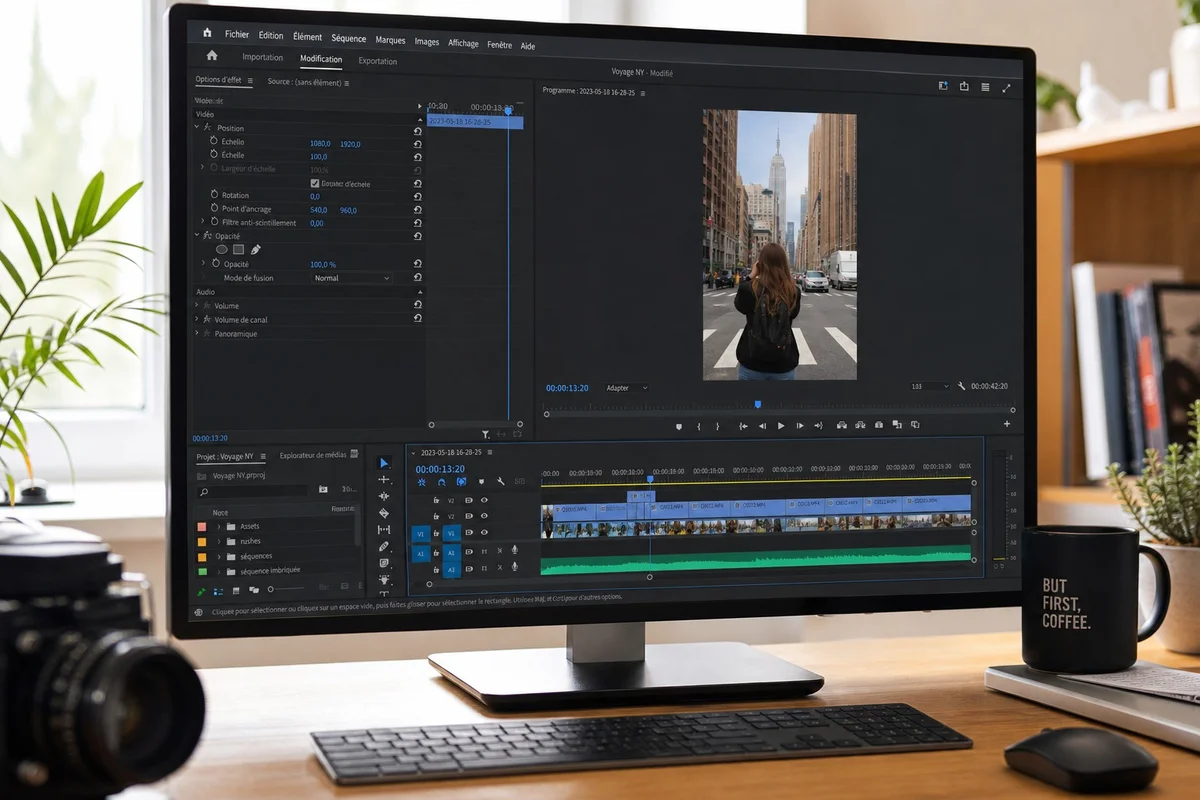
Task: Open the Adapter zoom level dropdown
Action: 626,388
